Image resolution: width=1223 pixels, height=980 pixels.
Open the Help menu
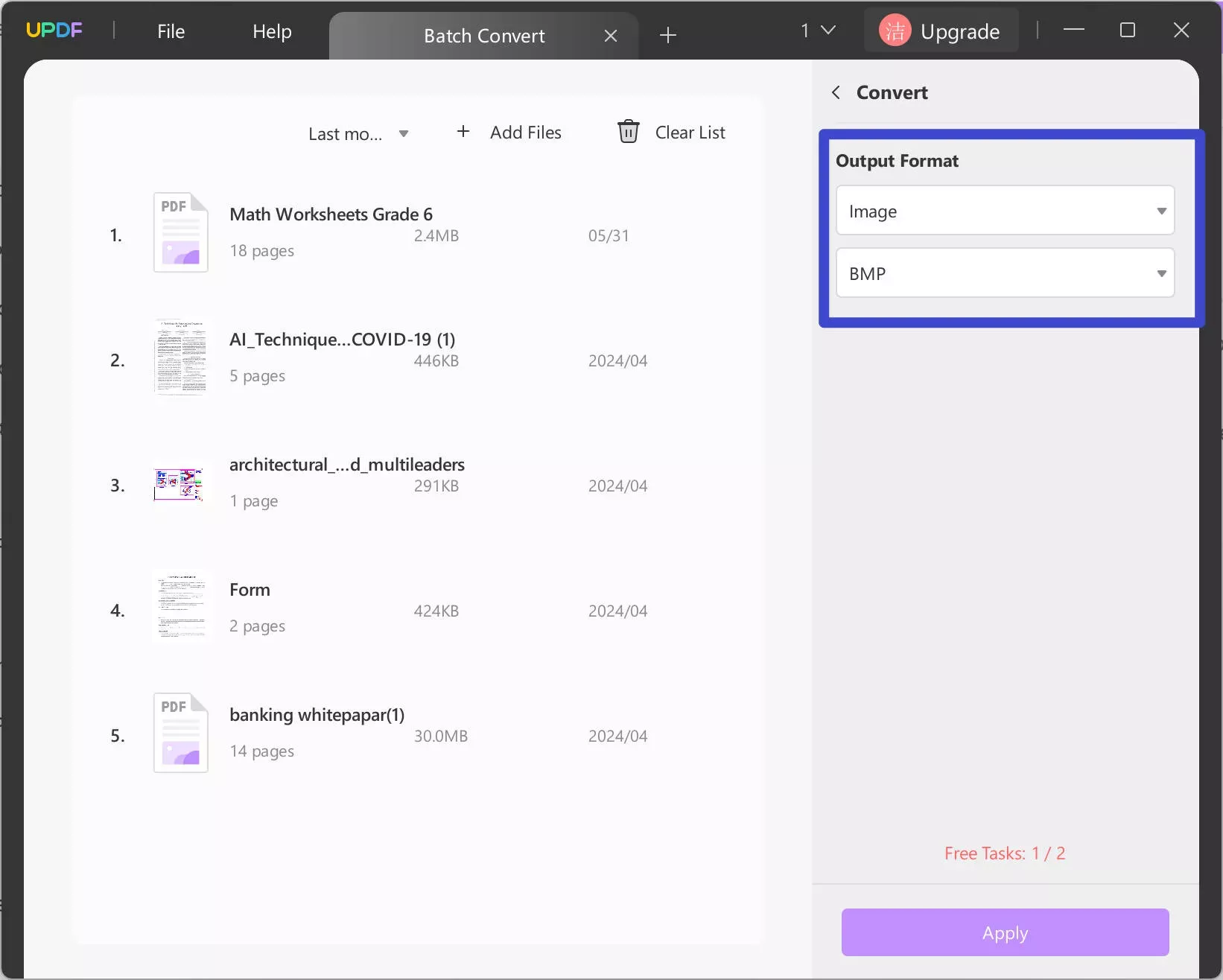[x=272, y=31]
